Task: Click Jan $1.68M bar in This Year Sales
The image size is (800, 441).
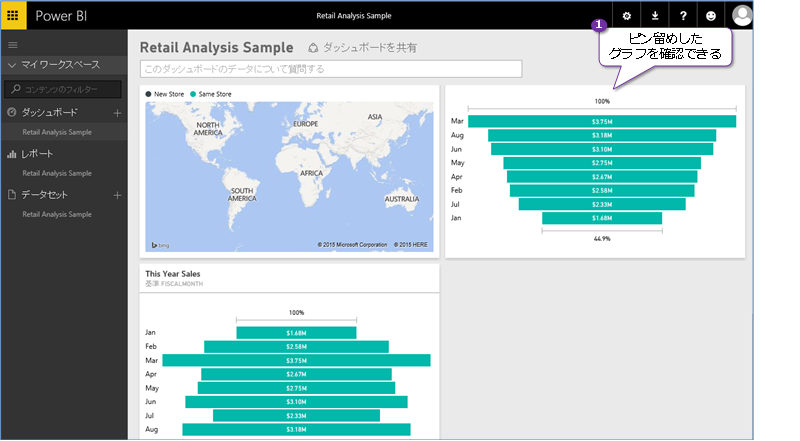Action: pos(296,333)
